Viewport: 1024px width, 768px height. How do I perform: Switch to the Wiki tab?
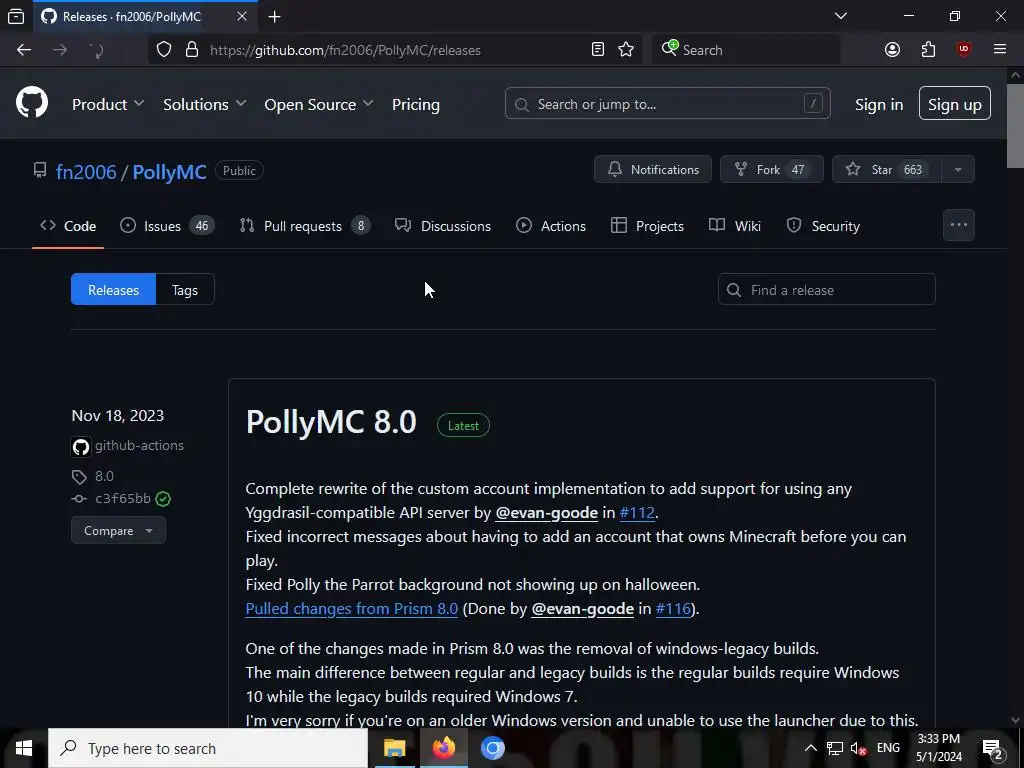[x=735, y=226]
